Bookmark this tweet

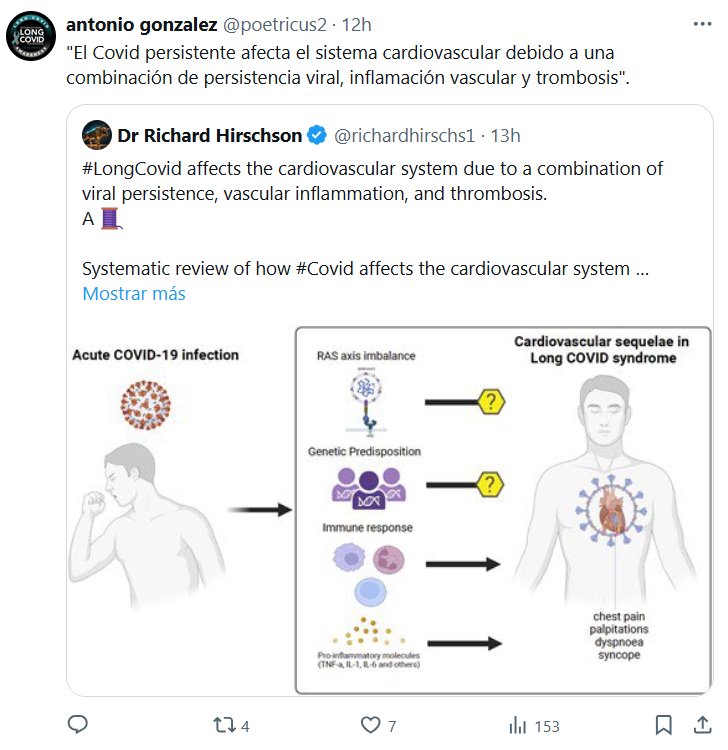tap(663, 725)
